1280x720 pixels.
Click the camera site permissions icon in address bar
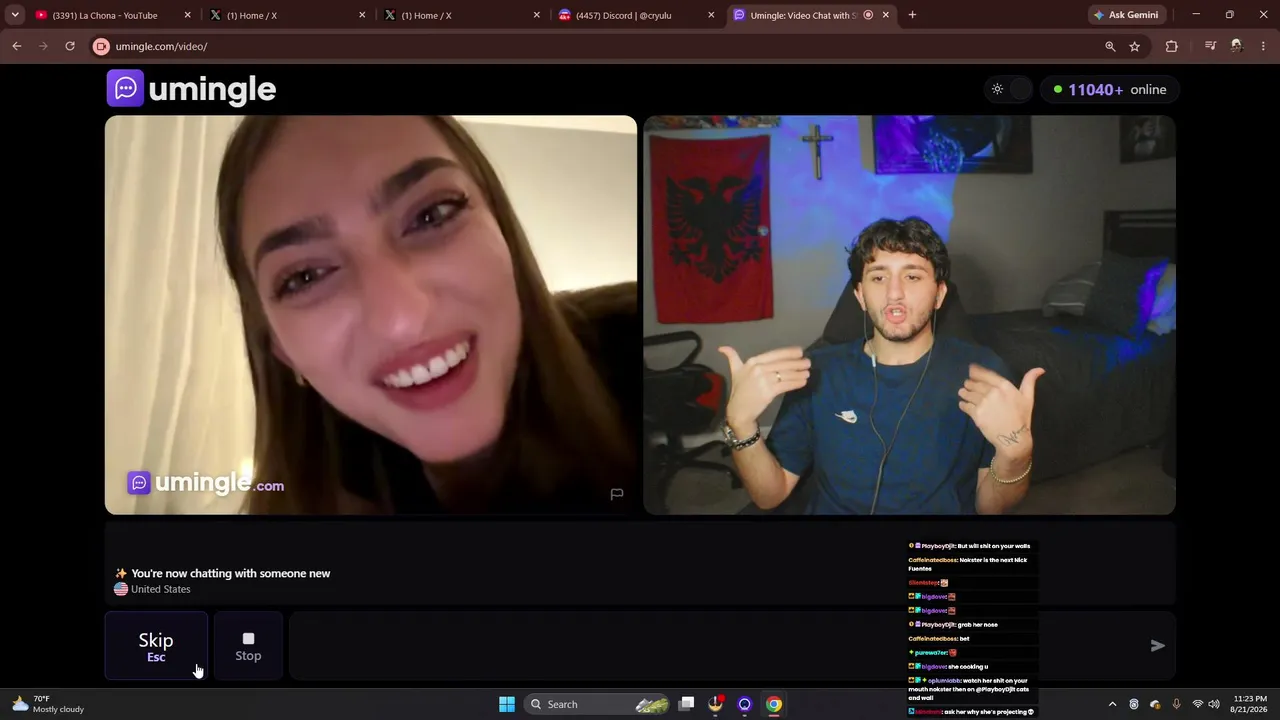pyautogui.click(x=101, y=46)
